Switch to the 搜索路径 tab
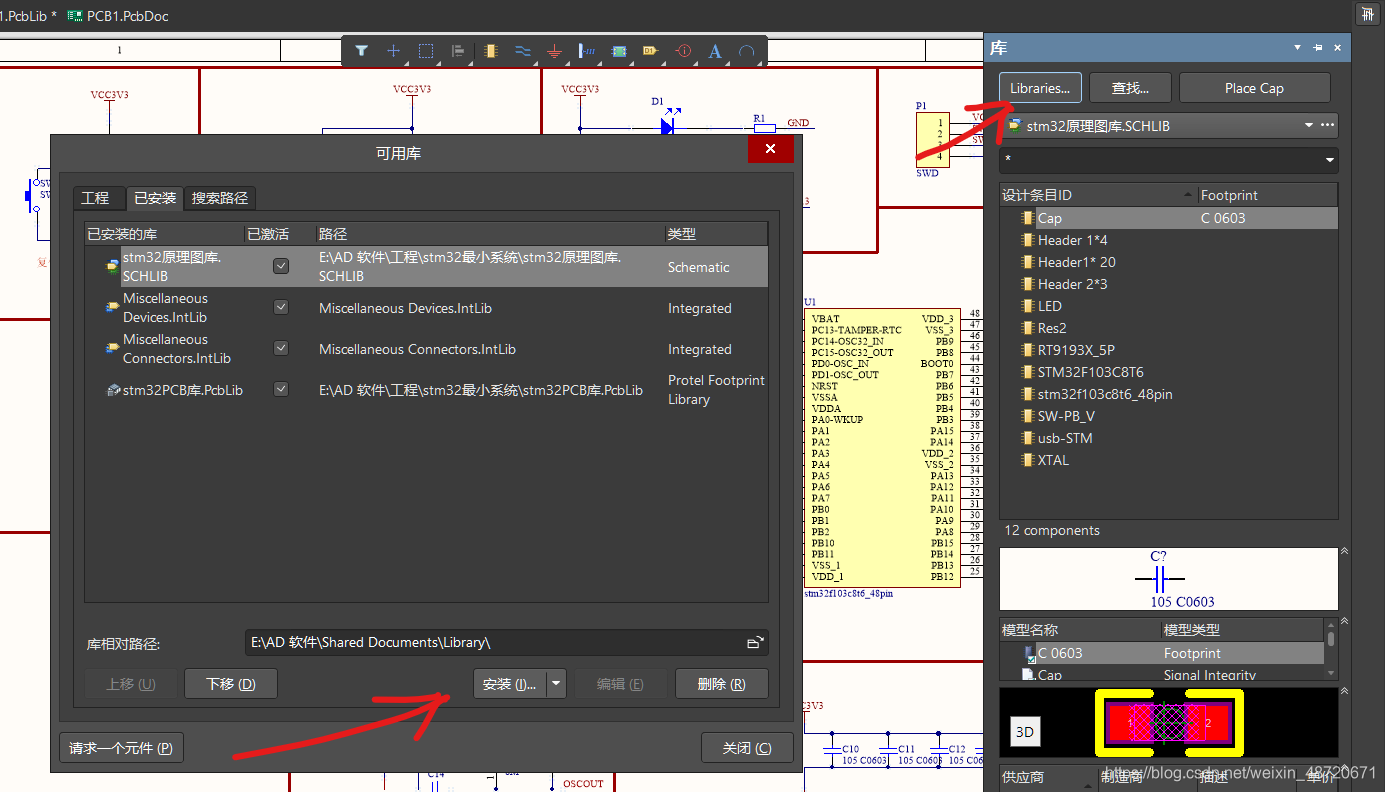Screen dimensions: 1385x792 pos(219,198)
